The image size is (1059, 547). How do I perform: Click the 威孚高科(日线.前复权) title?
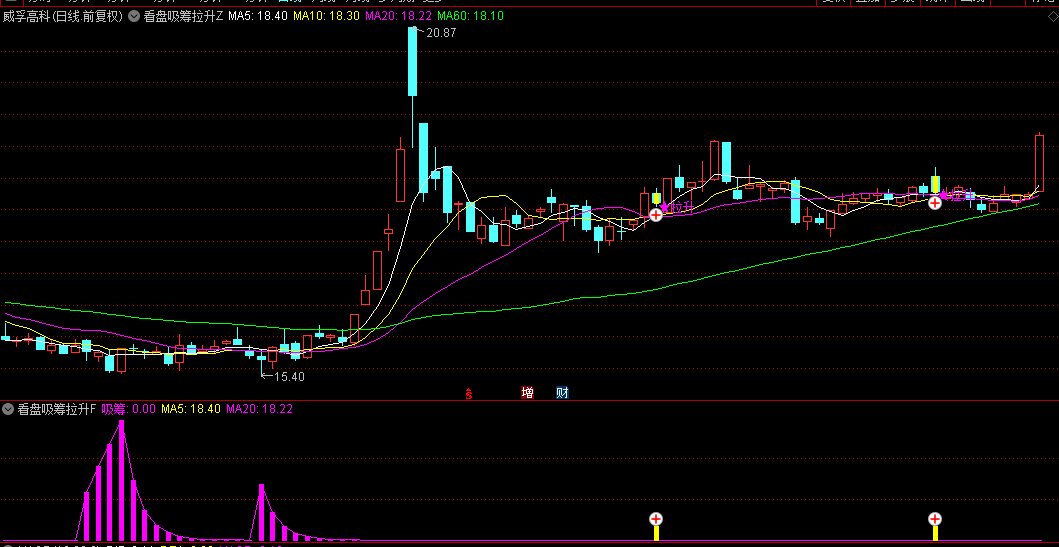click(62, 16)
